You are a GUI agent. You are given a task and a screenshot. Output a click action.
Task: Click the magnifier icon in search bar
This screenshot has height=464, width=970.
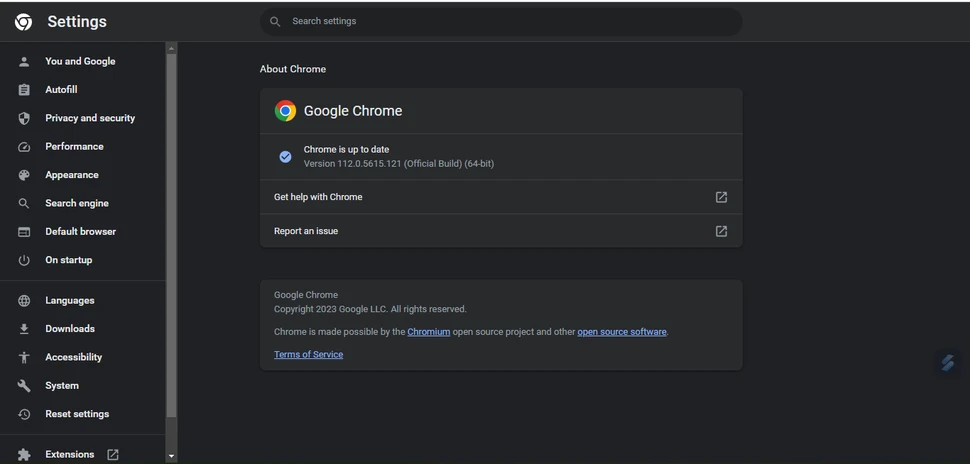click(275, 22)
